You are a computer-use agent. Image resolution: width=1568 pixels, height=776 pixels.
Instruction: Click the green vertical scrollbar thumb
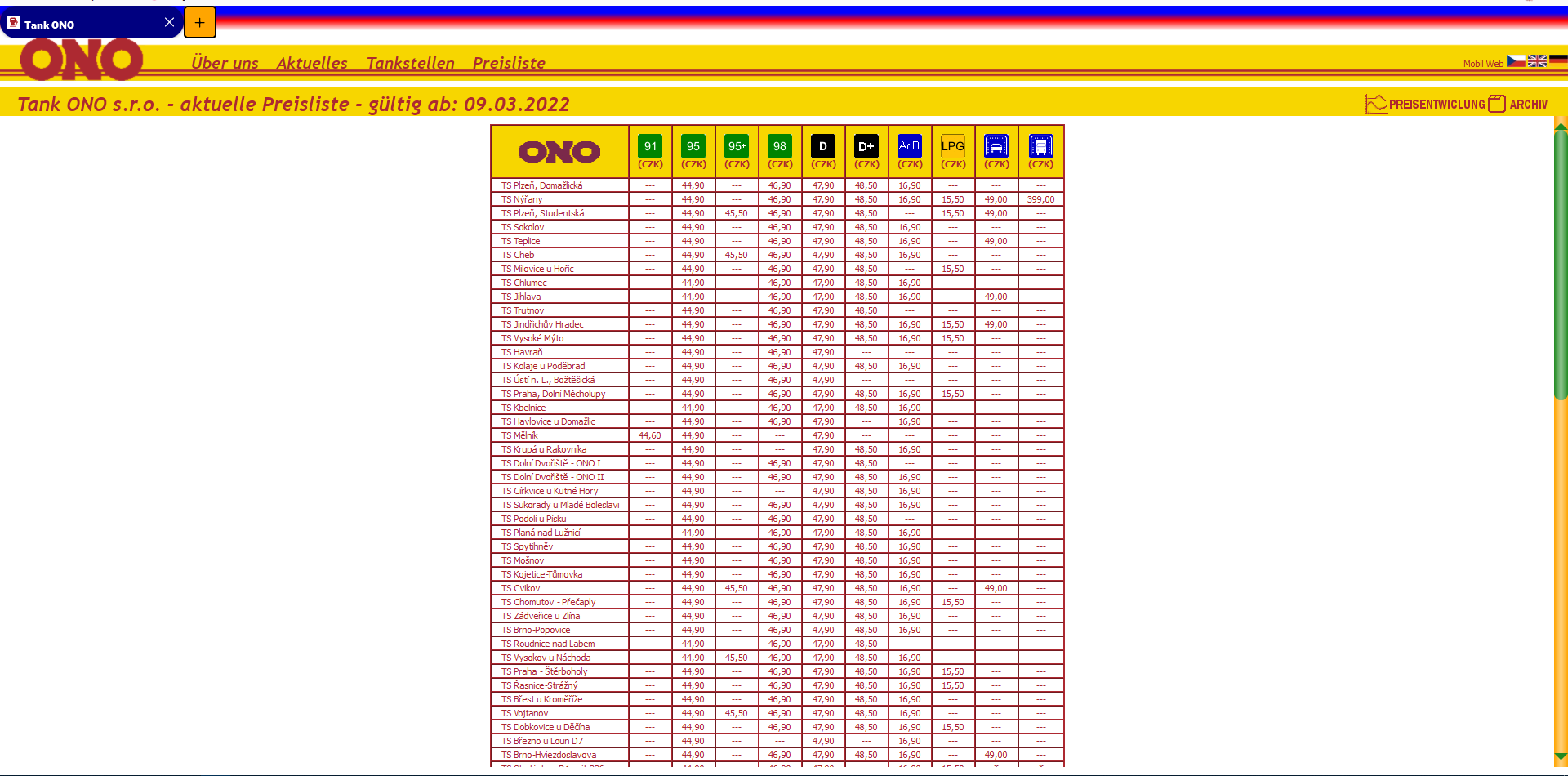pos(1561,265)
